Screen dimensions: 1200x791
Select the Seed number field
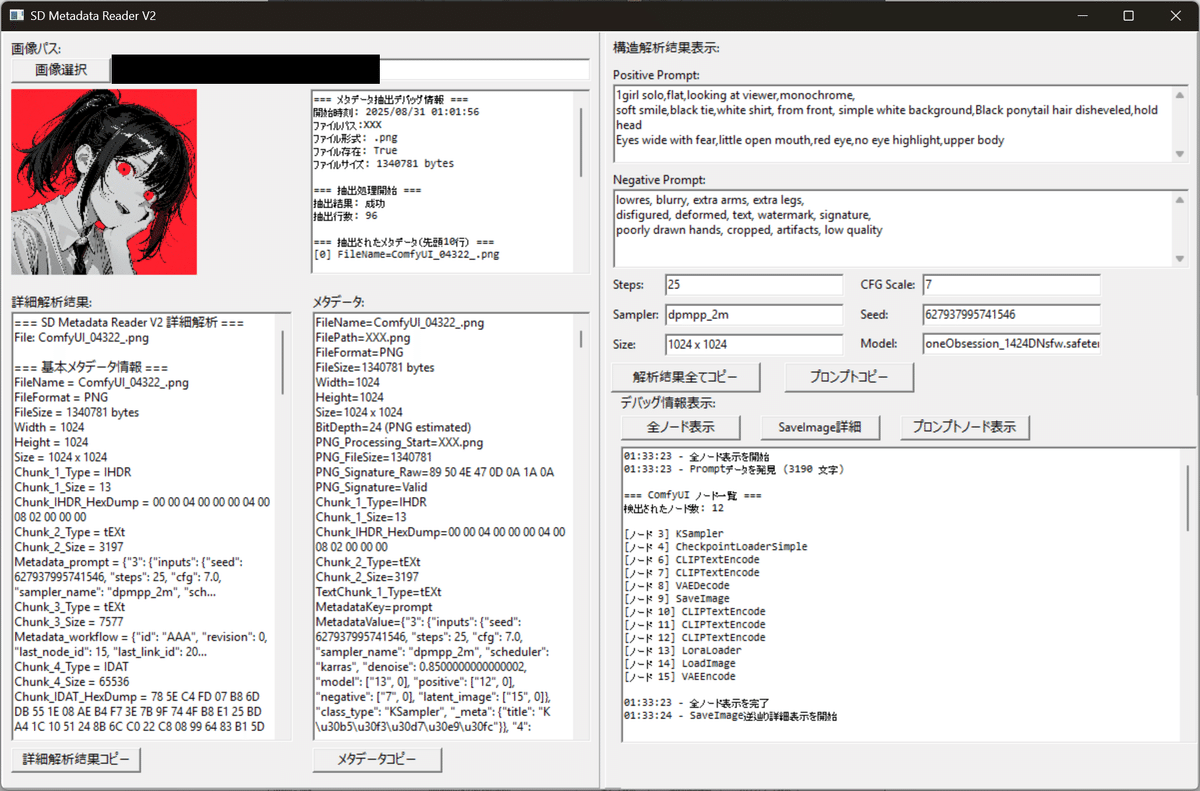(1010, 314)
